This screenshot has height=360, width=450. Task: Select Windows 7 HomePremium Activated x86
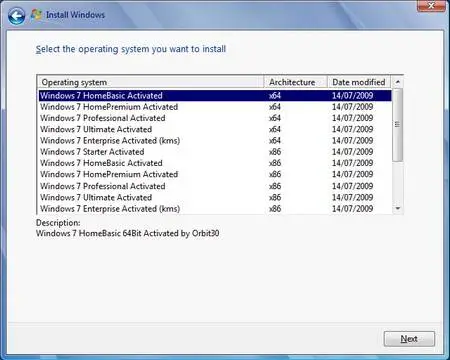tap(215, 174)
